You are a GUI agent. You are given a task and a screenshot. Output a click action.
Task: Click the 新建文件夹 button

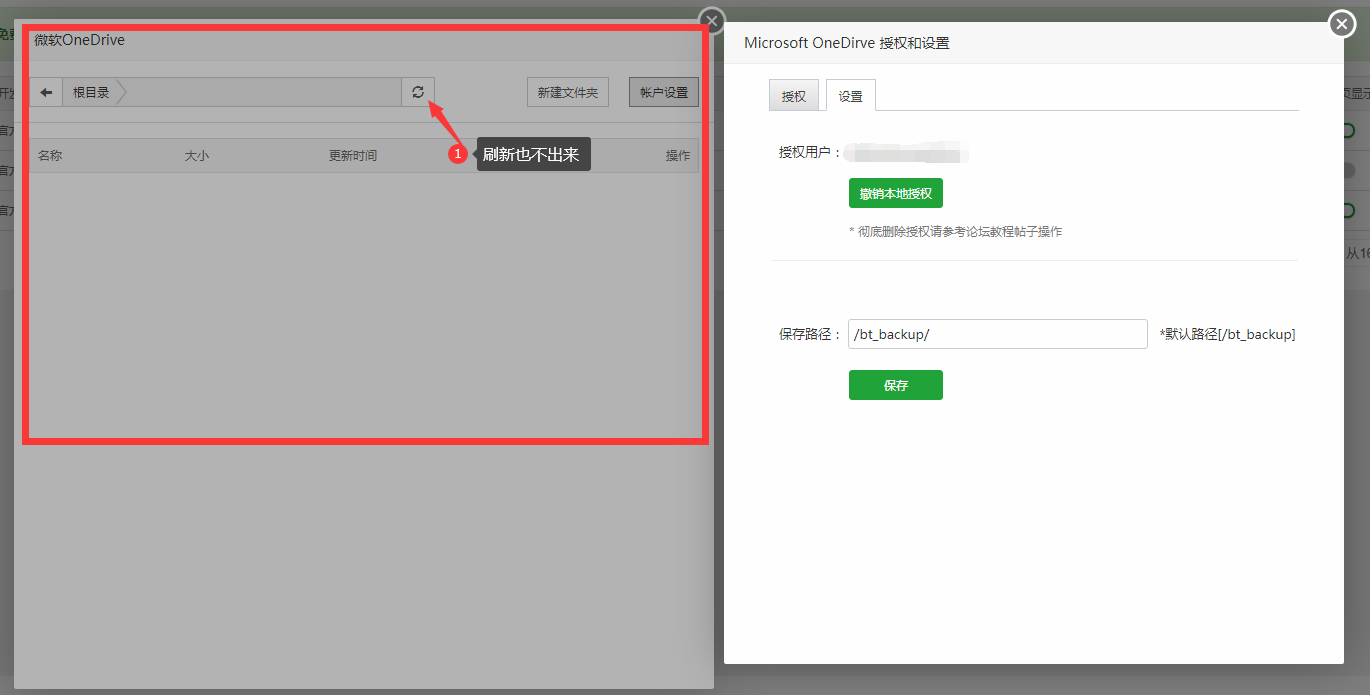pyautogui.click(x=568, y=92)
